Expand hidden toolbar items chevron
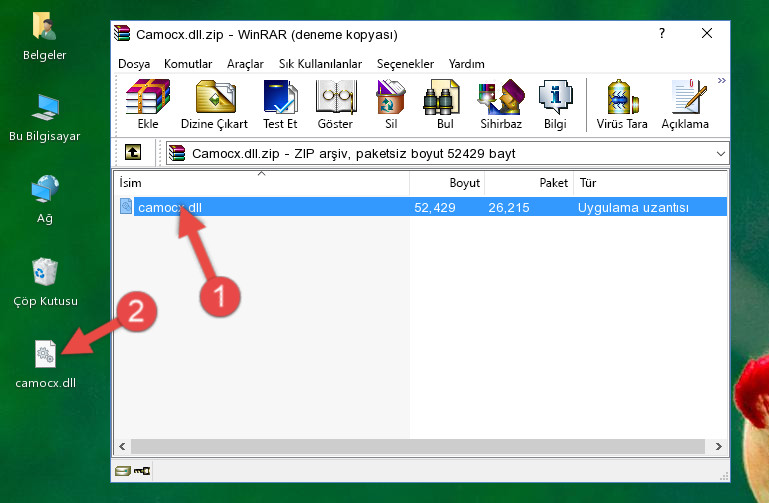769x503 pixels. pos(721,80)
